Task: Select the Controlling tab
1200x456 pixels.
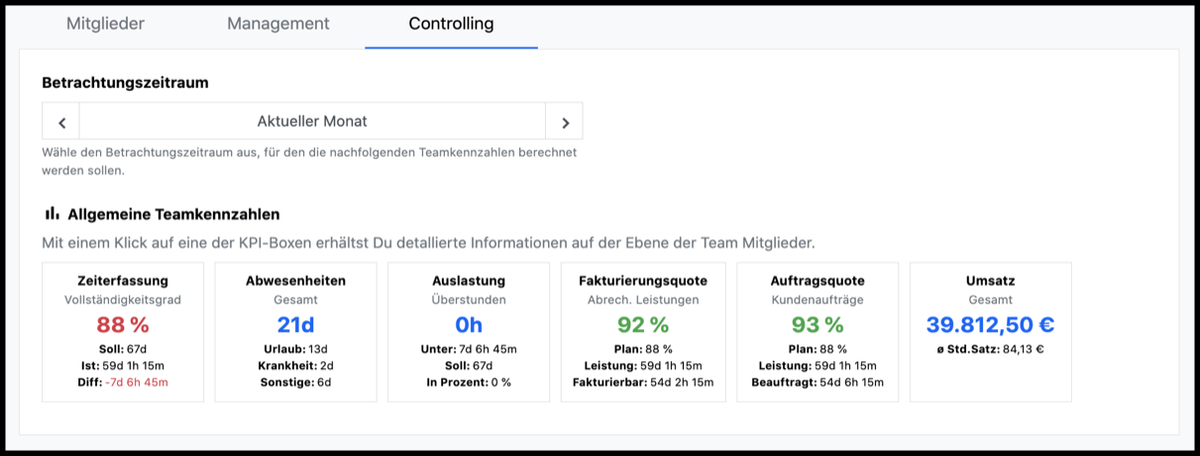Action: (x=451, y=23)
